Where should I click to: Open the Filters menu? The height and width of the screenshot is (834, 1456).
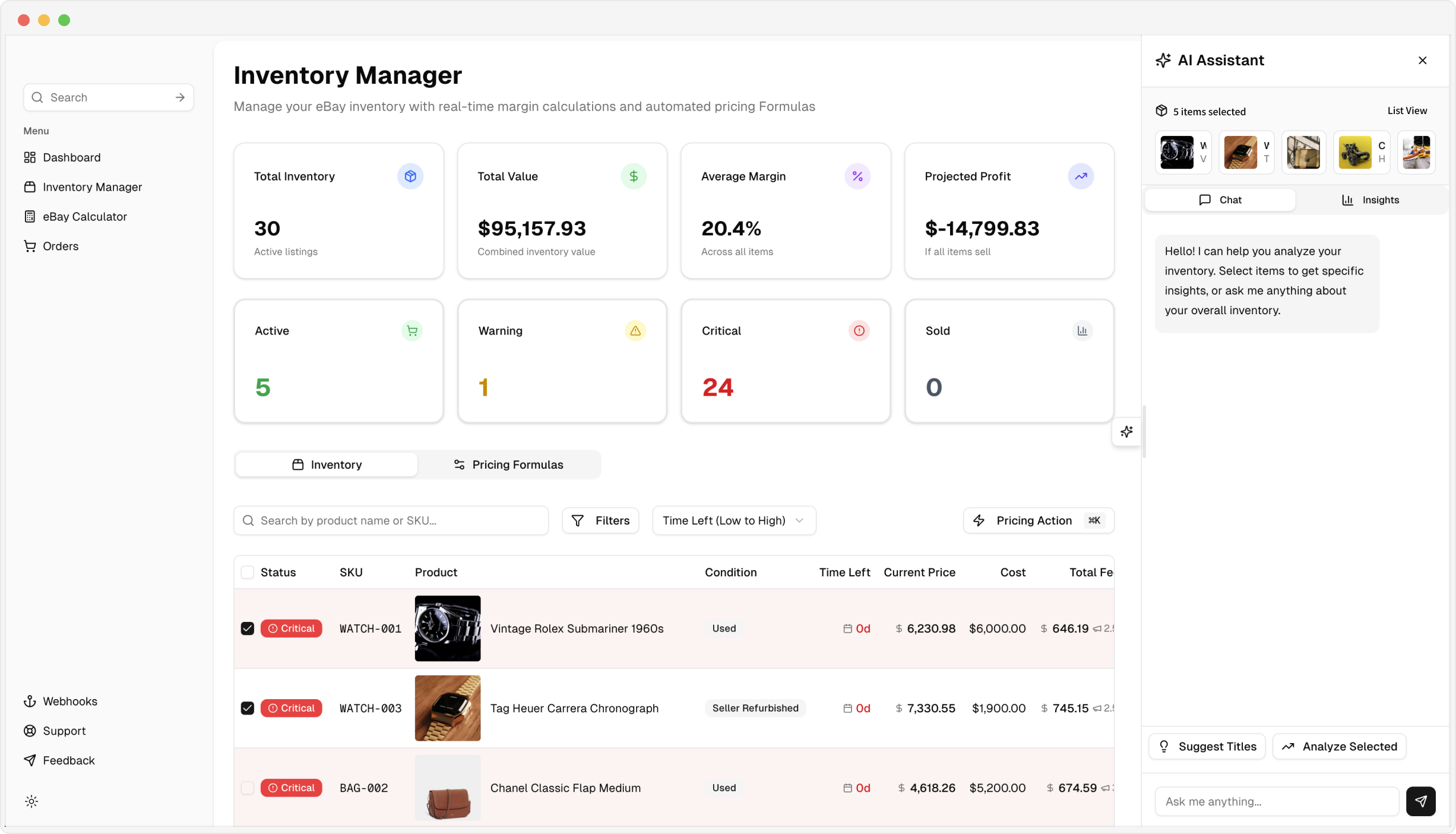pyautogui.click(x=600, y=520)
